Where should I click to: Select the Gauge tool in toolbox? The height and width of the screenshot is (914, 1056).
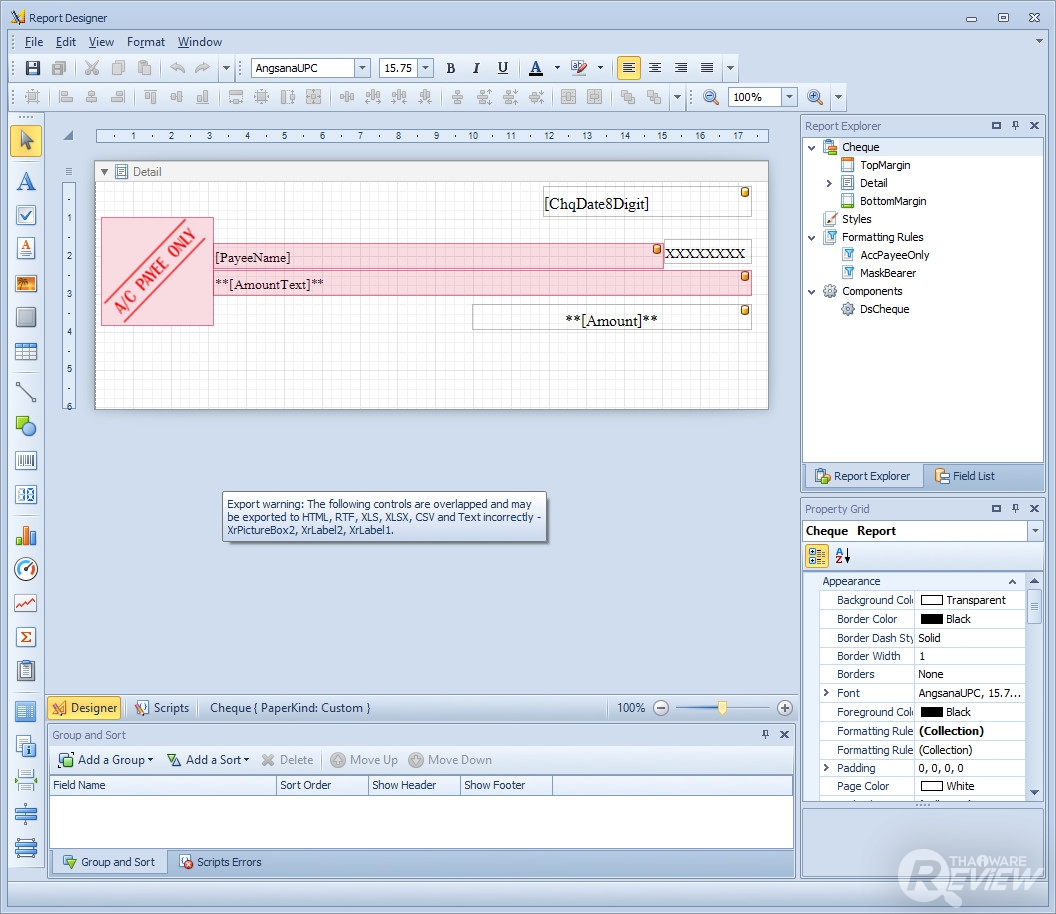pos(26,569)
